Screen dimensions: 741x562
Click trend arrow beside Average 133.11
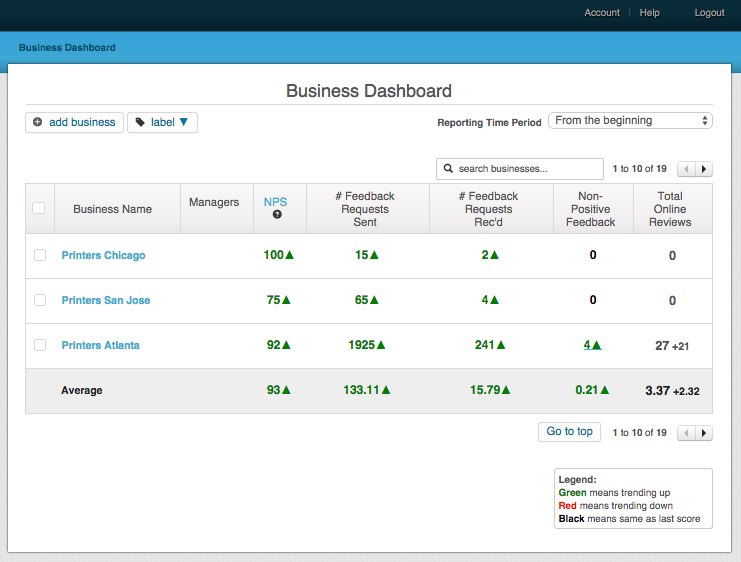(386, 390)
